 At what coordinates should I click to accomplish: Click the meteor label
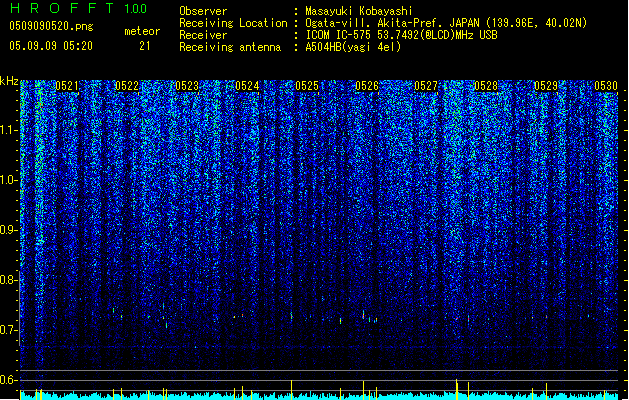(142, 31)
